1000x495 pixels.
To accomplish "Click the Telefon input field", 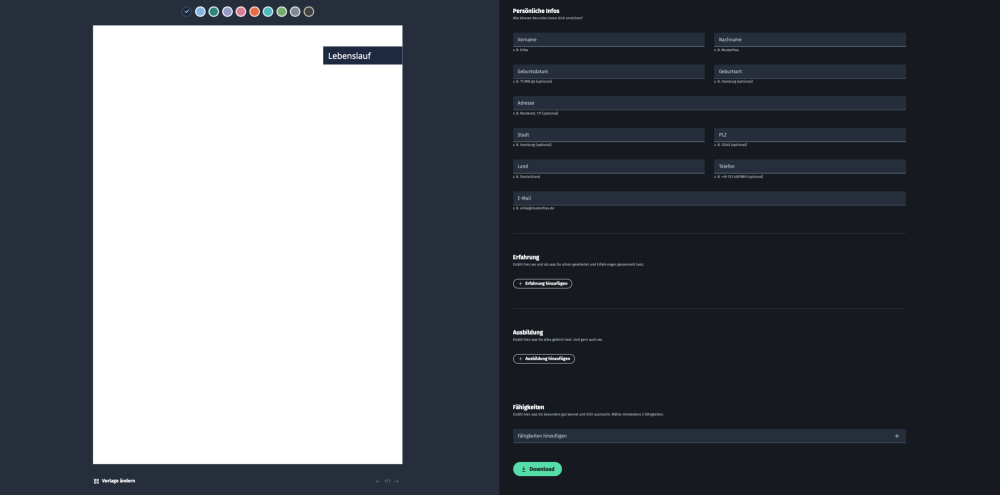I will point(810,166).
